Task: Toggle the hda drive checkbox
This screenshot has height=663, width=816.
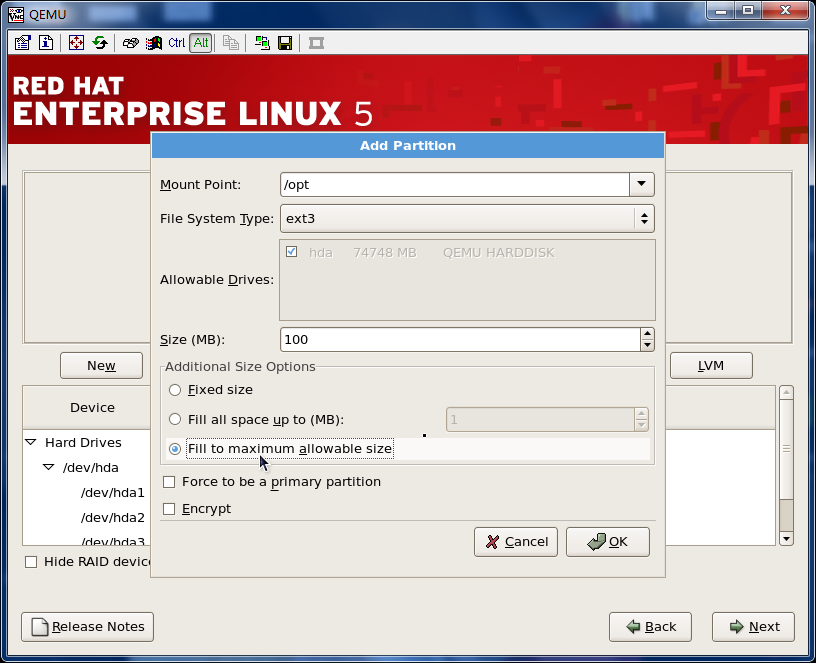Action: click(291, 252)
